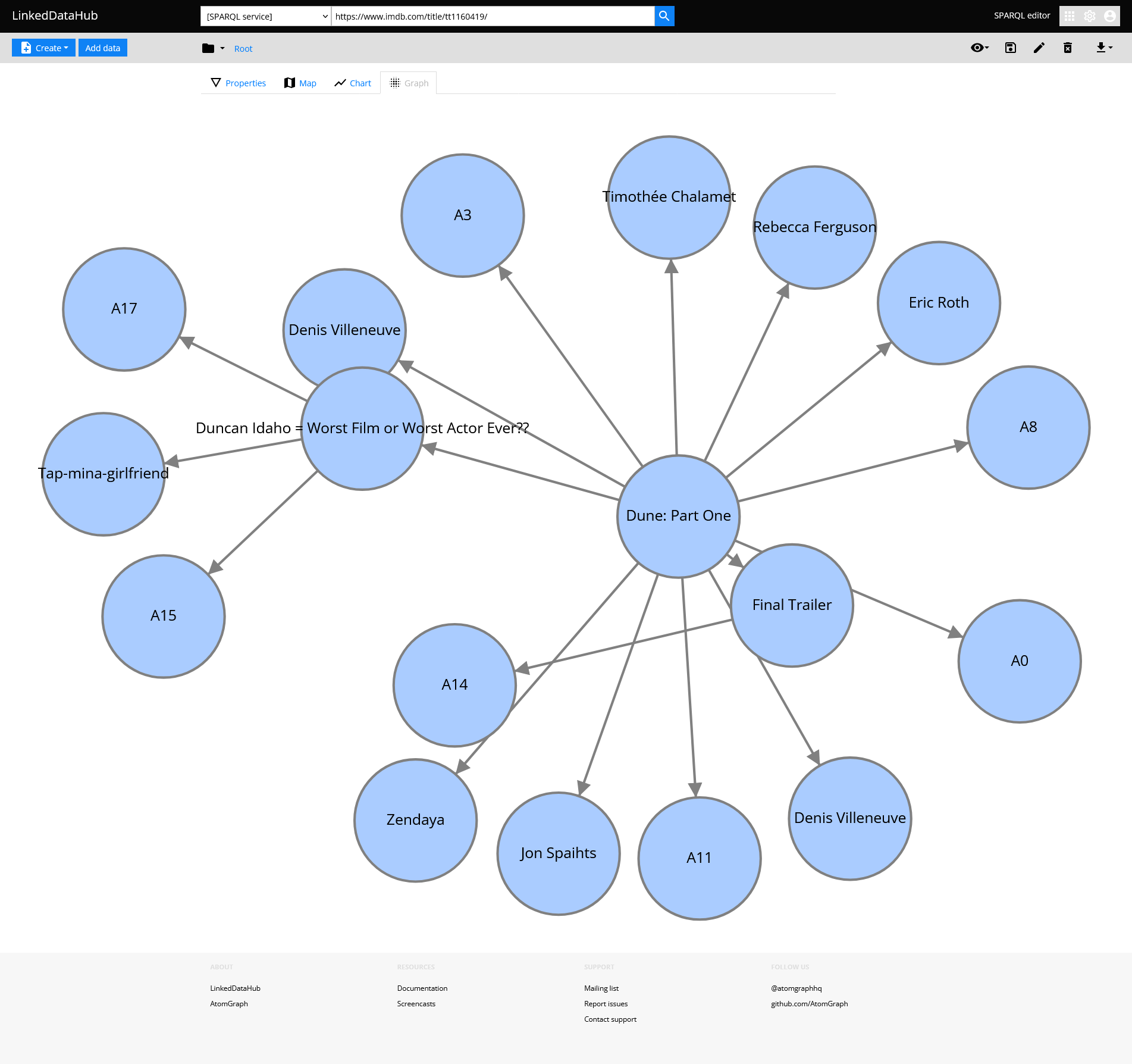The width and height of the screenshot is (1132, 1064).
Task: Go to the LinkedDataHub home logo
Action: [55, 15]
